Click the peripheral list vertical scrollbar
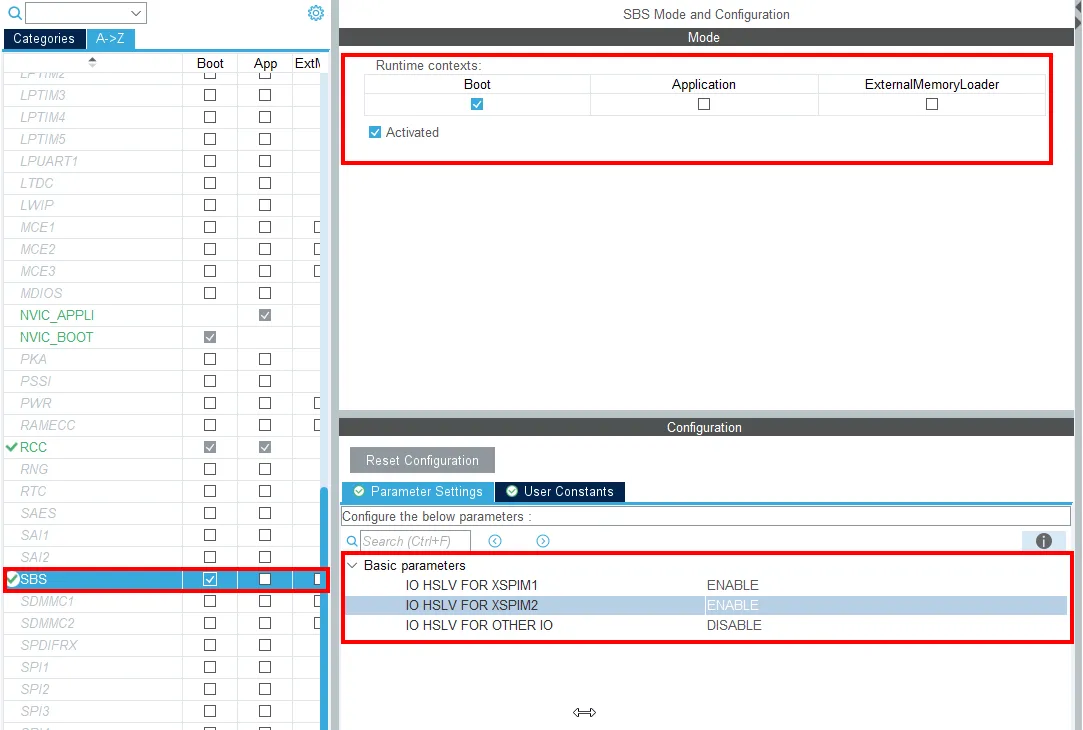This screenshot has width=1083, height=730. coord(324,608)
